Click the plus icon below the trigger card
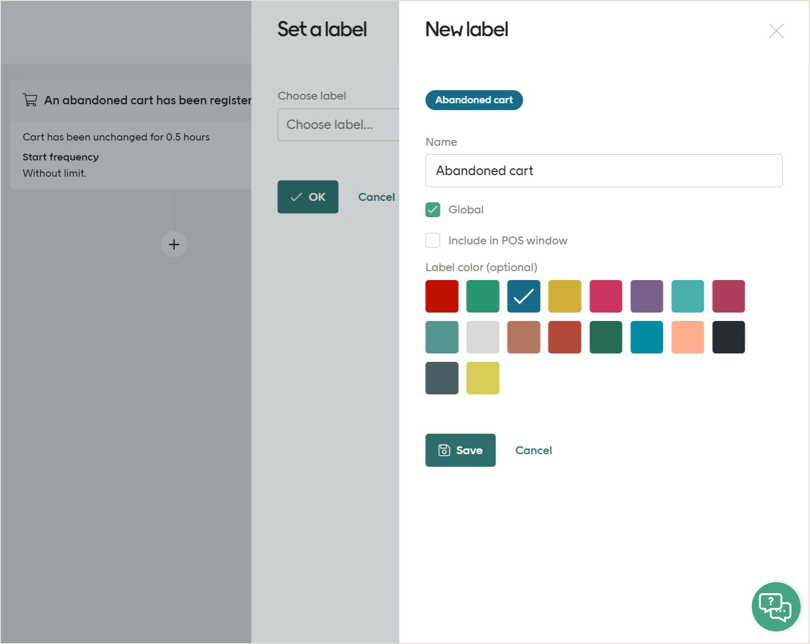Image resolution: width=810 pixels, height=644 pixels. point(173,244)
